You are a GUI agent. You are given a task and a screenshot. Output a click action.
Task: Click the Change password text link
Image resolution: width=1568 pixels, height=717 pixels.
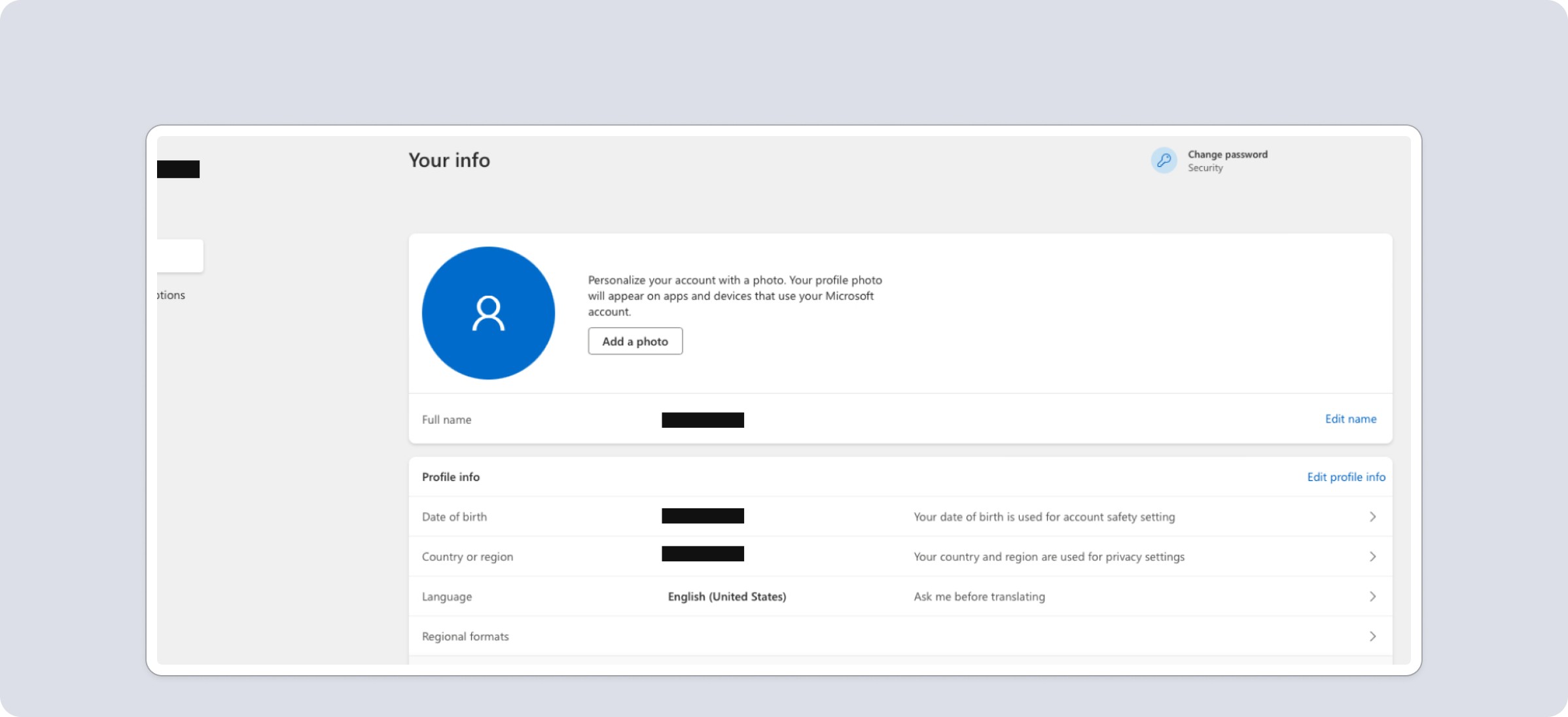pyautogui.click(x=1227, y=154)
